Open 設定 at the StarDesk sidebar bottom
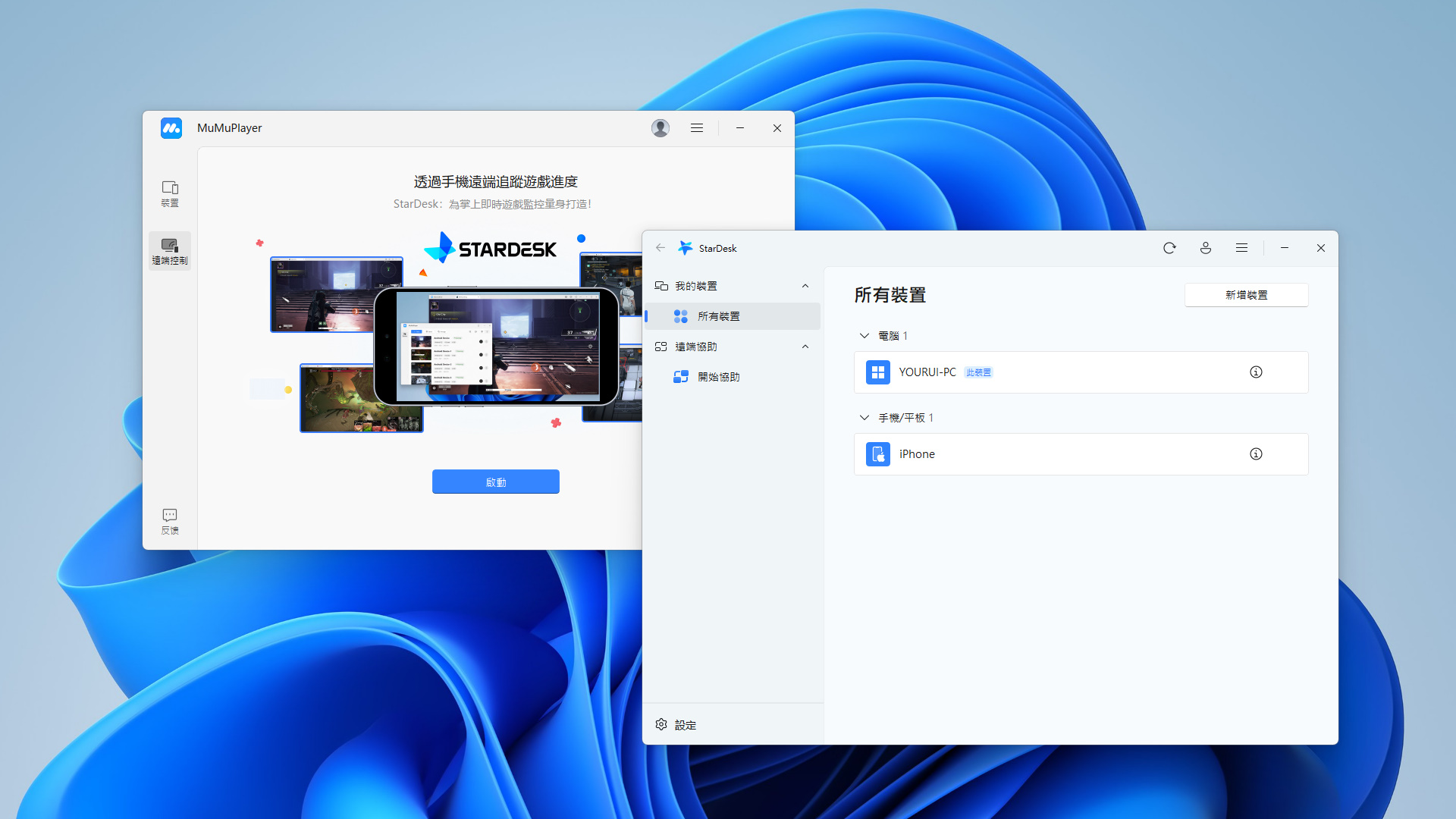 [x=676, y=725]
